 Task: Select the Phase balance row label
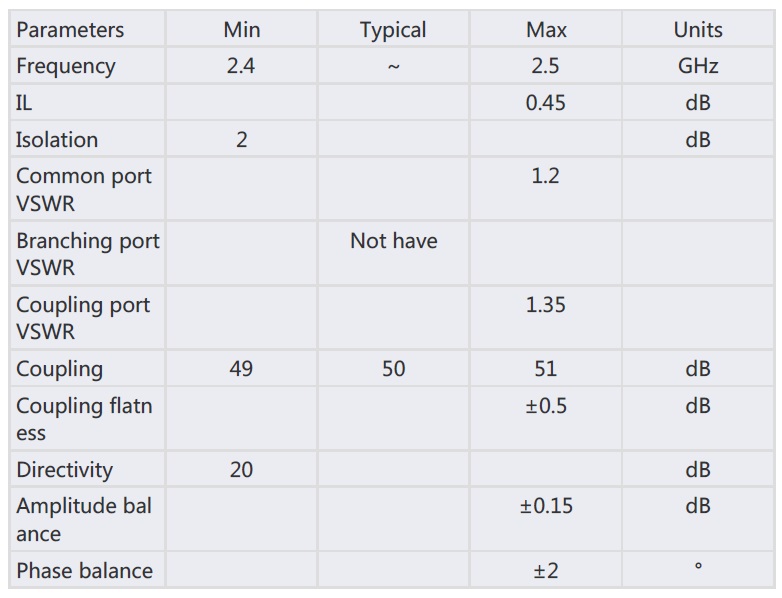84,571
